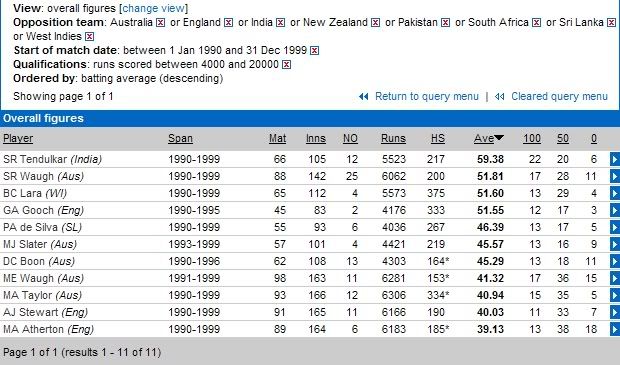Sort table by Player column header
Viewport: 620px width, 365px height.
click(x=18, y=138)
